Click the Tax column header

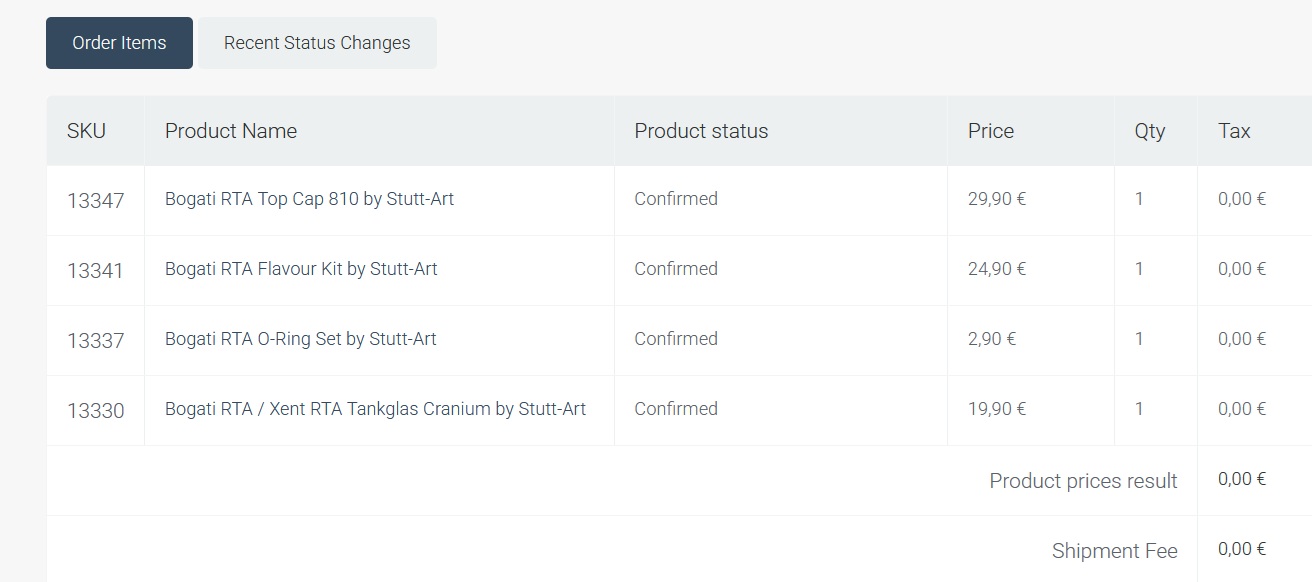1234,131
